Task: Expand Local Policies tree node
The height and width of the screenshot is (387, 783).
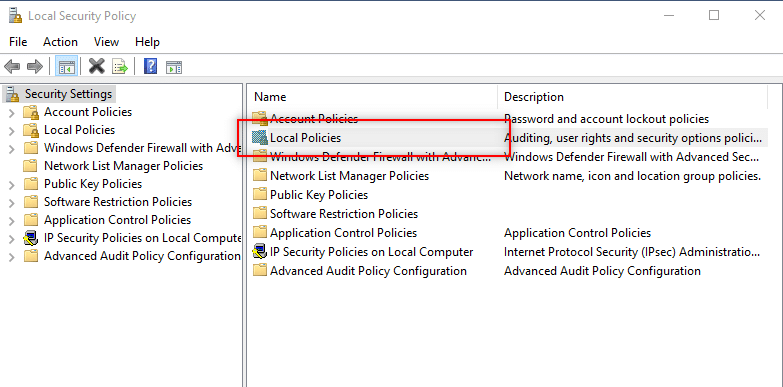Action: 12,130
